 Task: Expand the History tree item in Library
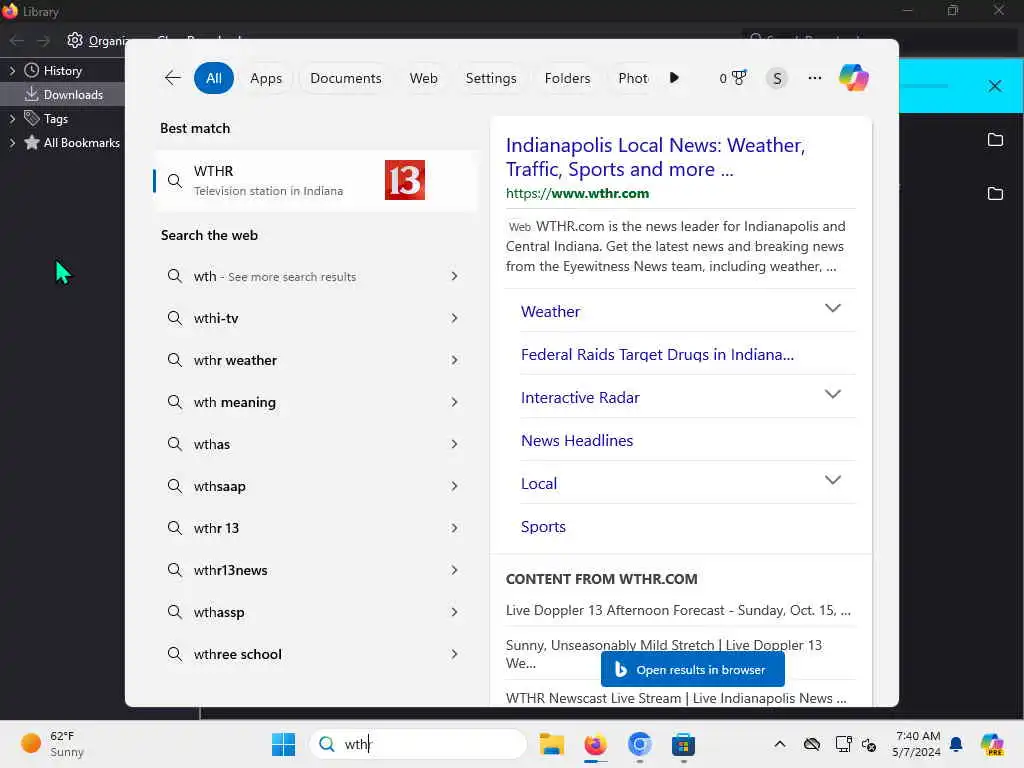(12, 71)
